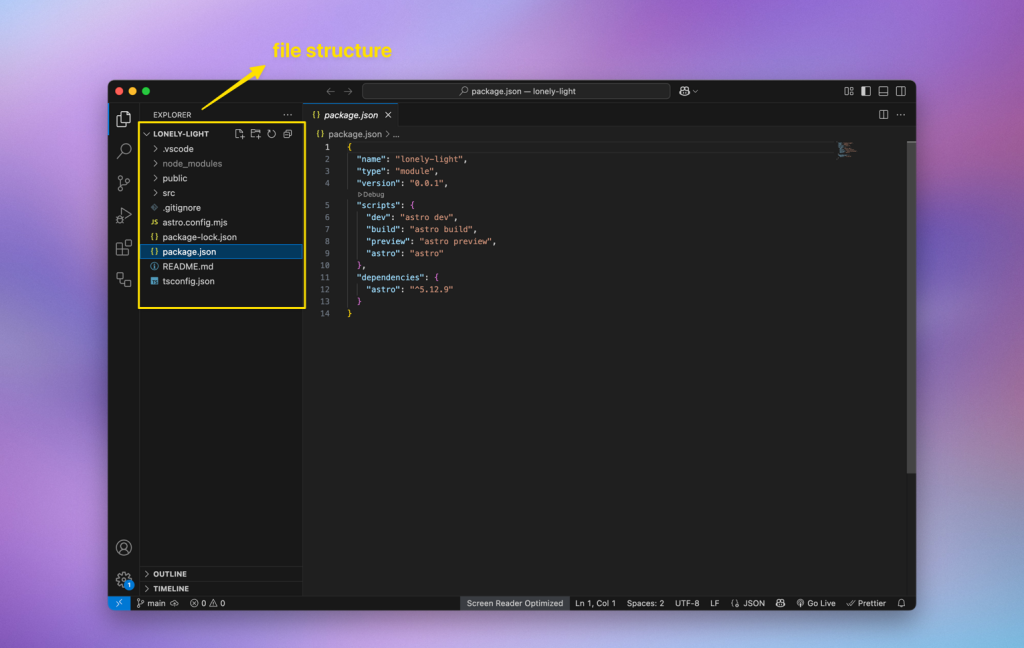The image size is (1024, 648).
Task: Click the Refresh Explorer icon
Action: [271, 134]
